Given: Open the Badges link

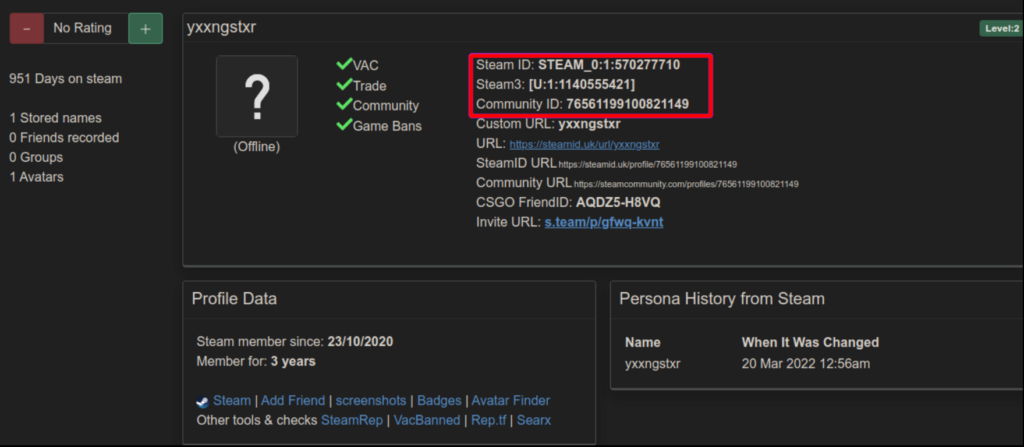Looking at the screenshot, I should [x=440, y=400].
